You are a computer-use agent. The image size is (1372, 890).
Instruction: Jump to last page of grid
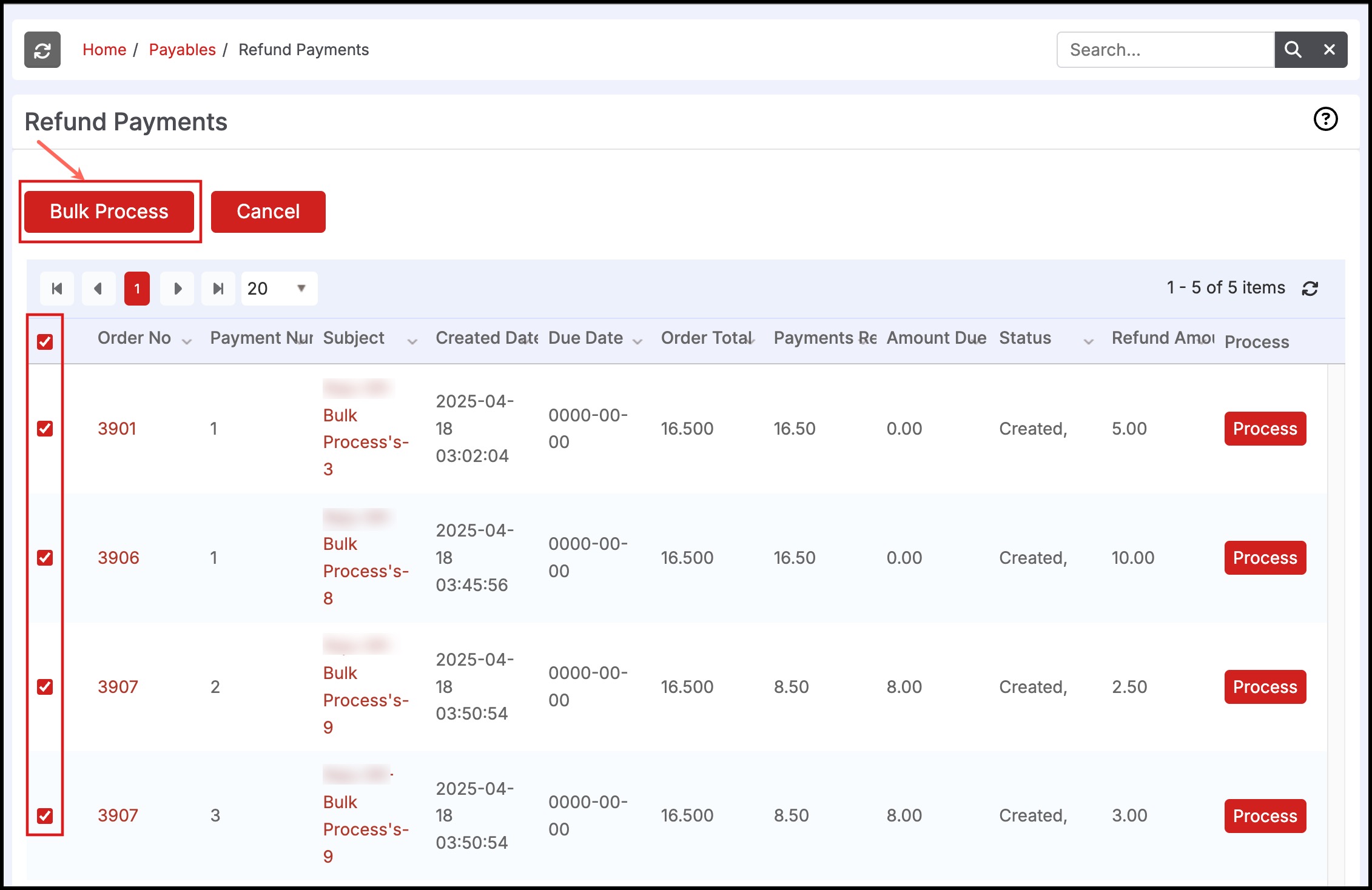click(218, 289)
